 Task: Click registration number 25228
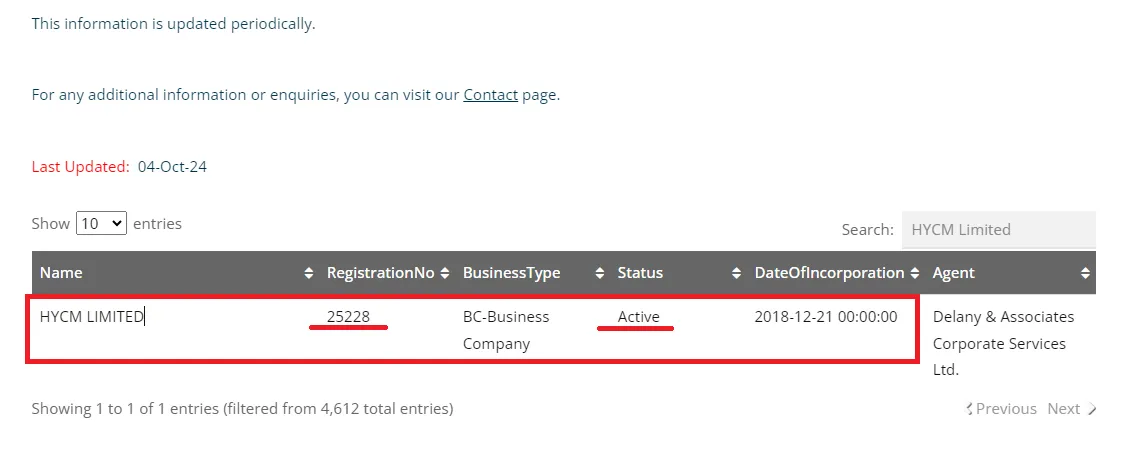[348, 317]
